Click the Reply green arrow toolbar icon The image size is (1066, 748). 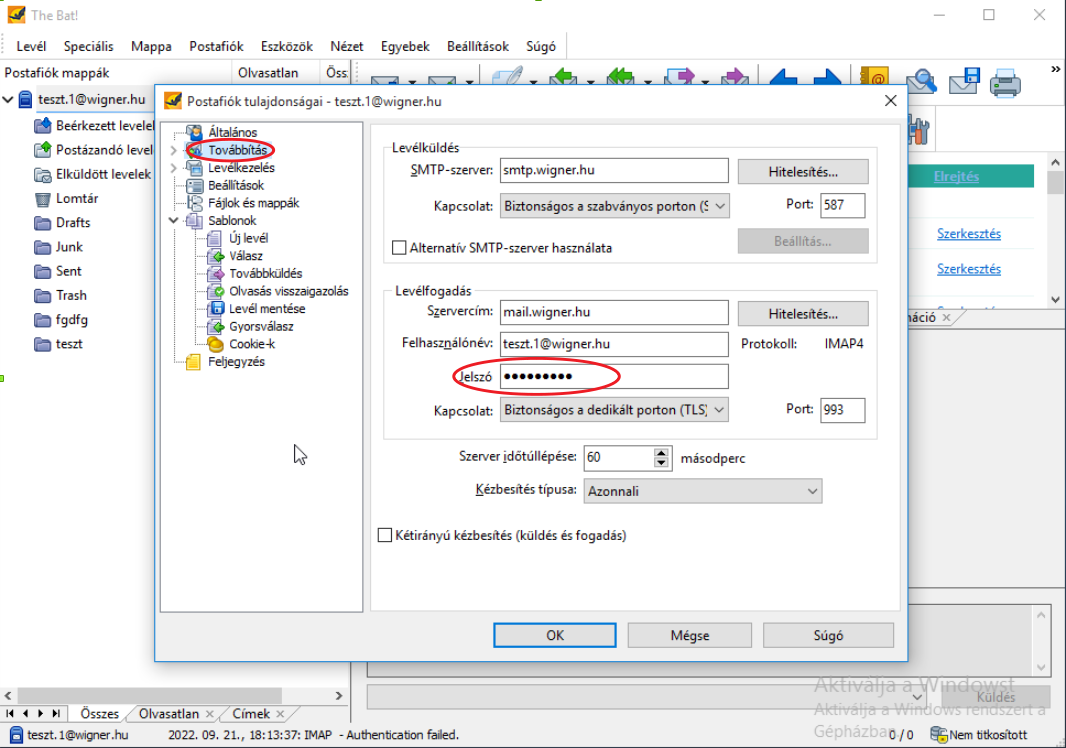pyautogui.click(x=563, y=77)
